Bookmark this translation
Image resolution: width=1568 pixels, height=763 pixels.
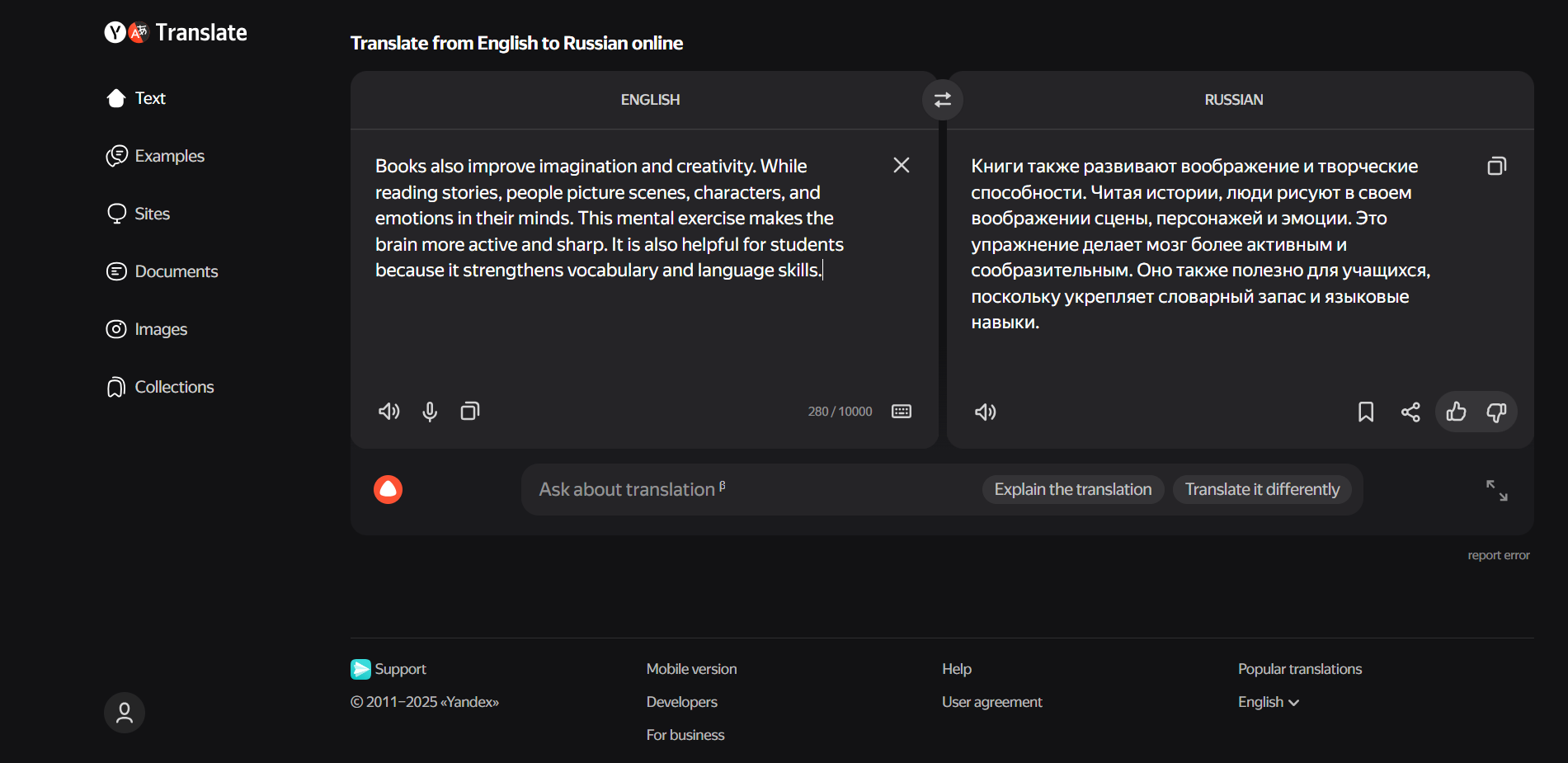tap(1366, 412)
